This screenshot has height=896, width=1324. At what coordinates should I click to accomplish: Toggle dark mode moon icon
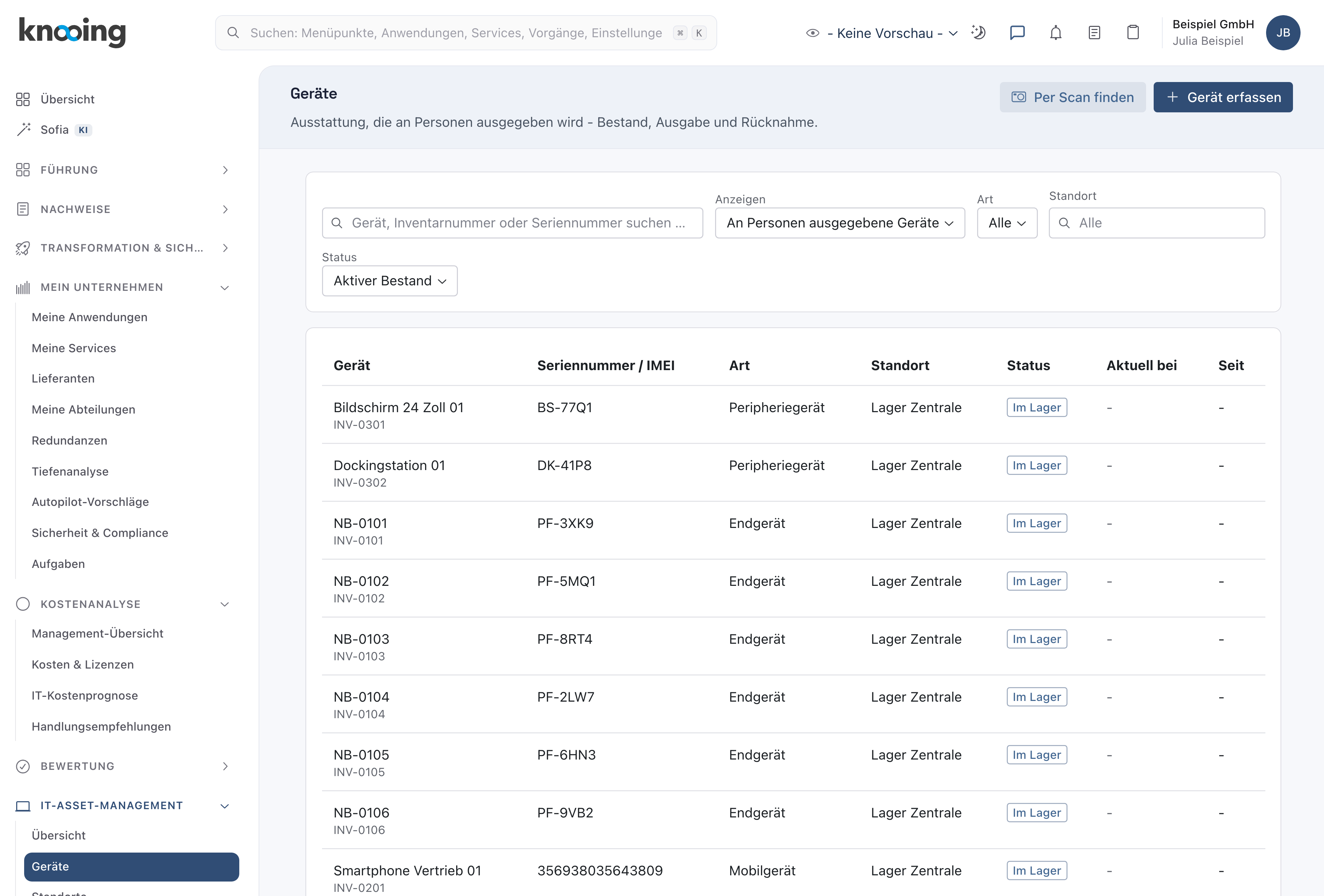tap(978, 32)
